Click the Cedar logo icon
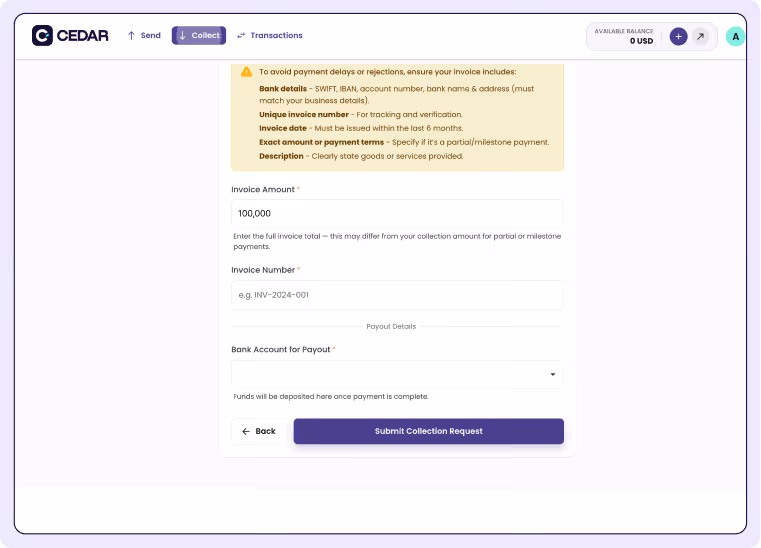The height and width of the screenshot is (548, 761). pyautogui.click(x=42, y=35)
